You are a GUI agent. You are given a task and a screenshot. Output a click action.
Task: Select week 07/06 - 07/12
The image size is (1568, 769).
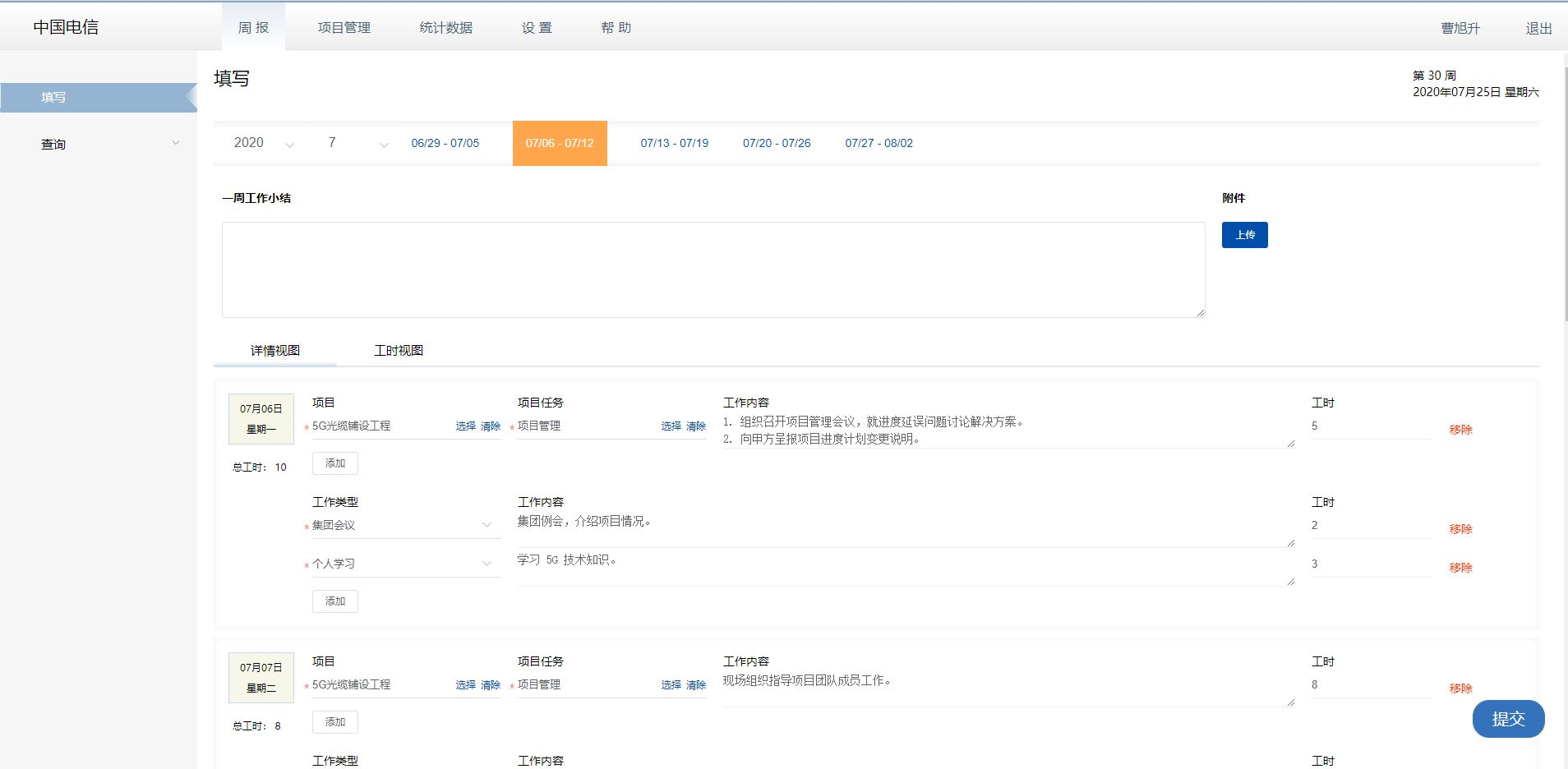560,143
